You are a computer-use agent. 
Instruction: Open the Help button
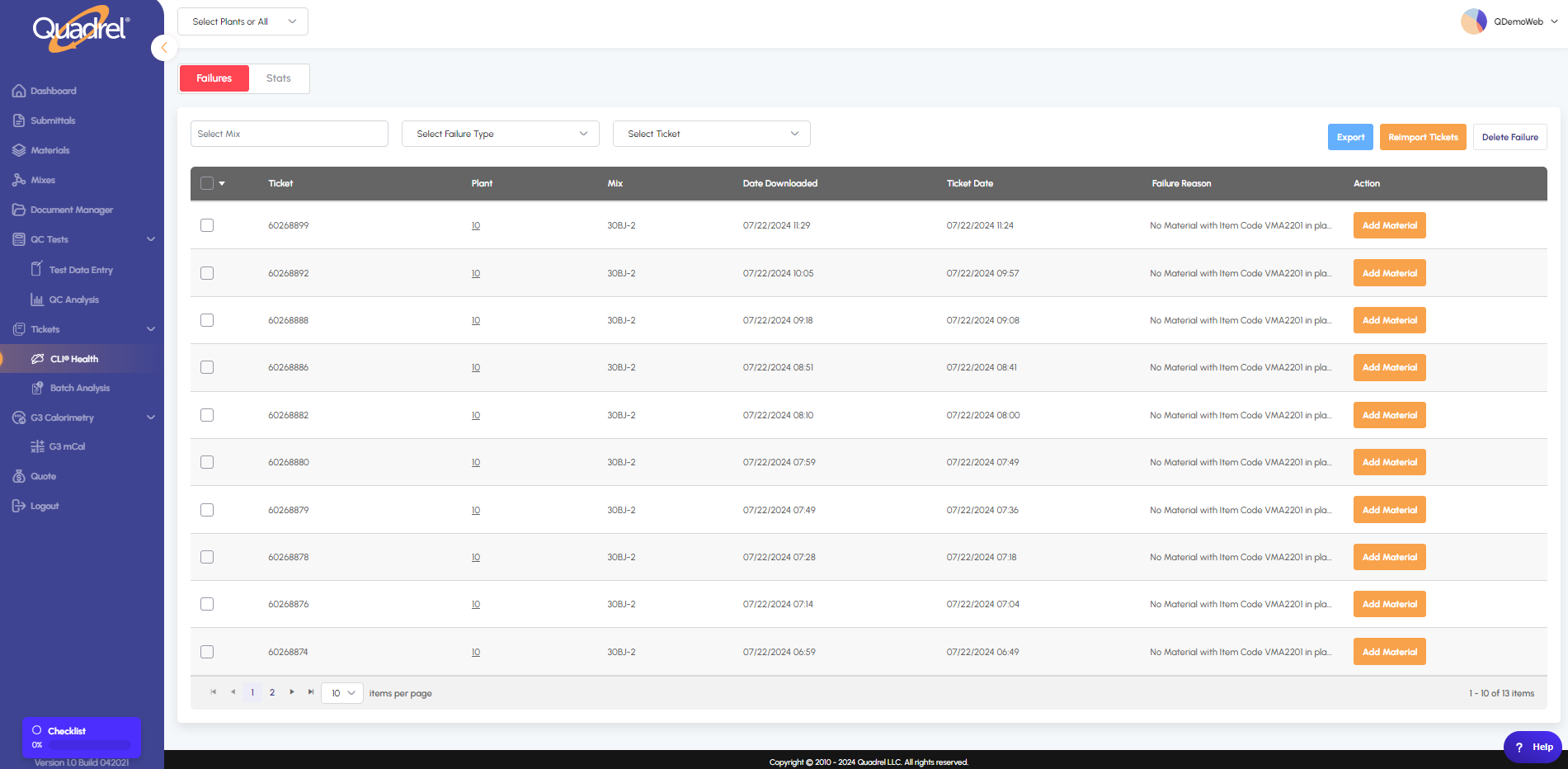tap(1533, 748)
